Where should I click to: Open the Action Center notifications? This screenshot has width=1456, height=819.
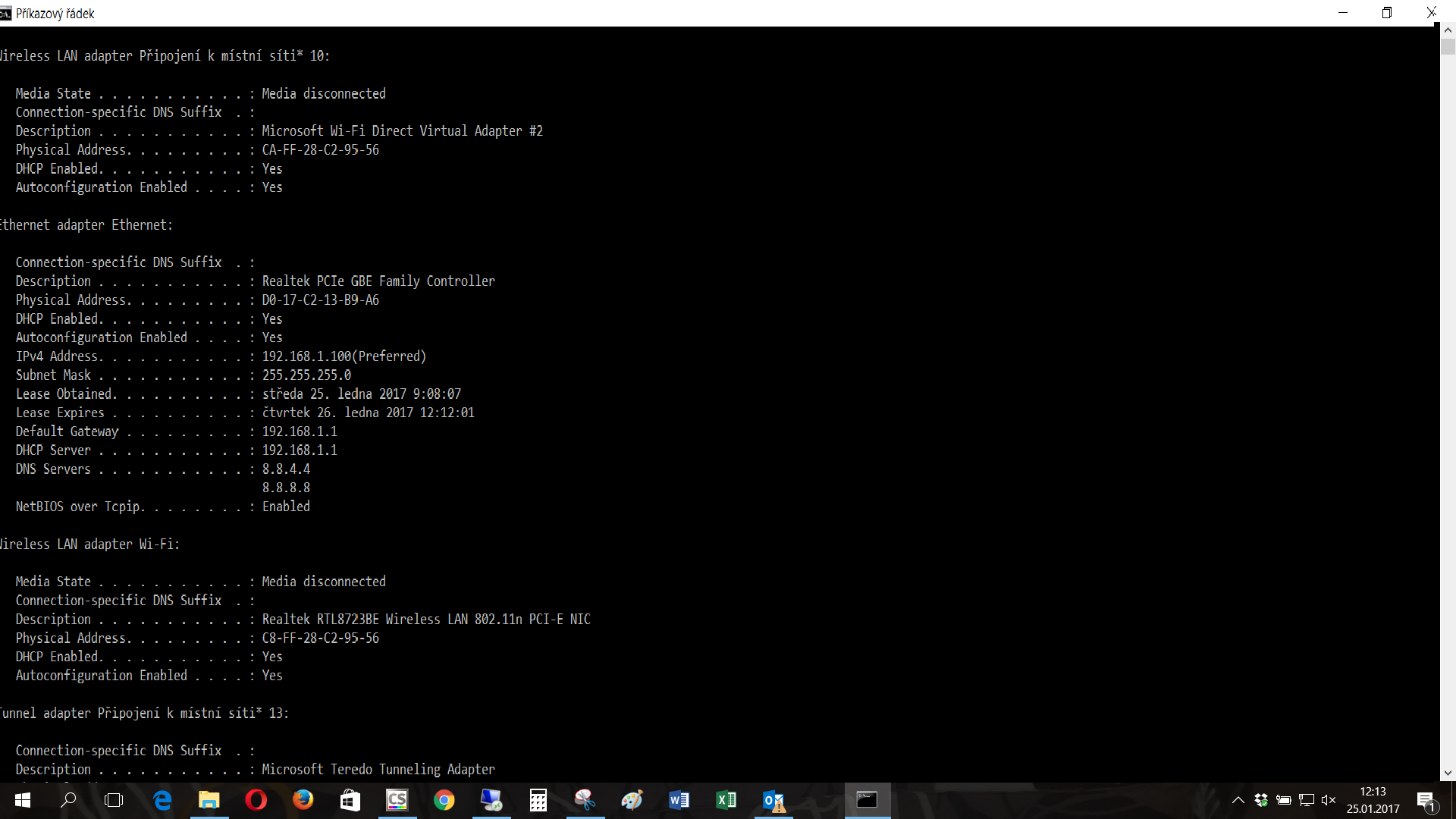coord(1426,800)
